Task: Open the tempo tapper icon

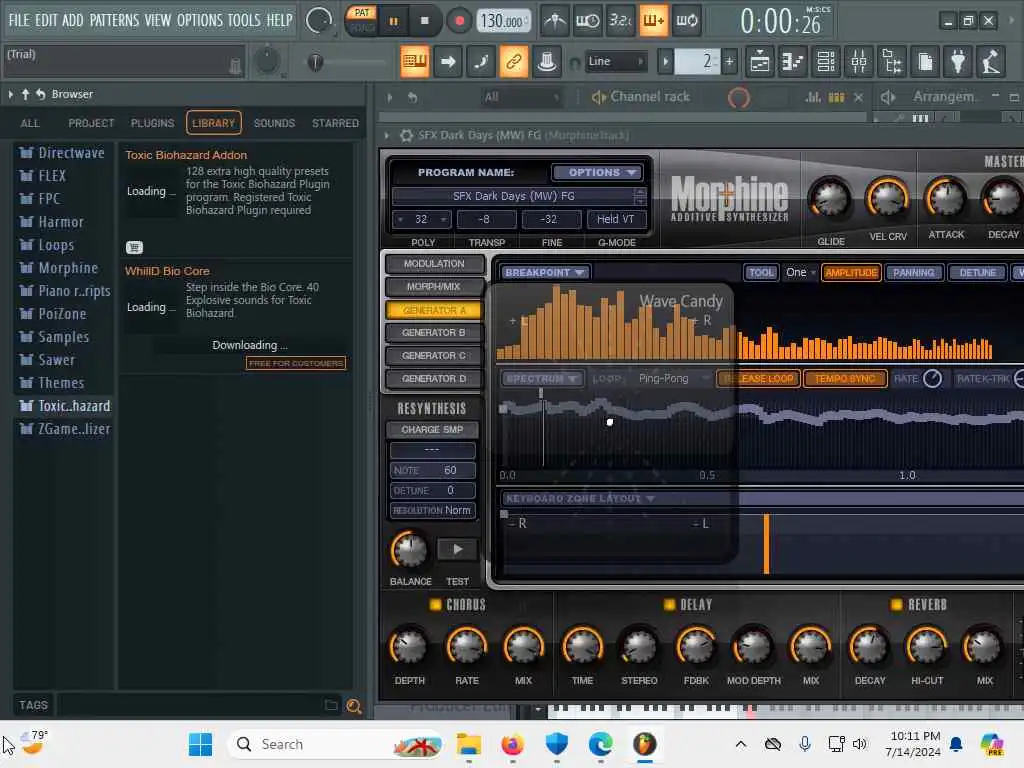Action: coord(991,62)
